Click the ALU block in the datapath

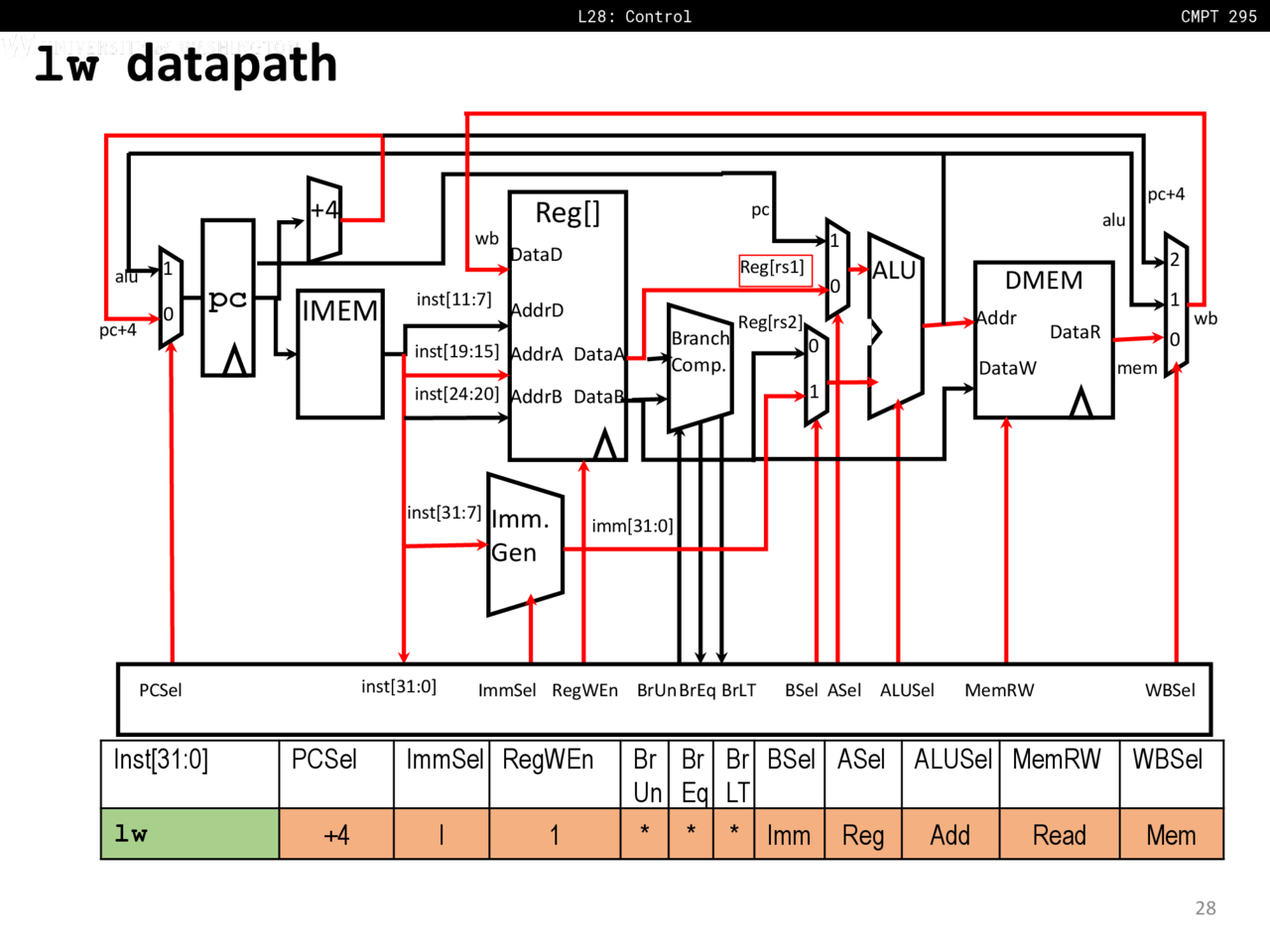click(895, 325)
